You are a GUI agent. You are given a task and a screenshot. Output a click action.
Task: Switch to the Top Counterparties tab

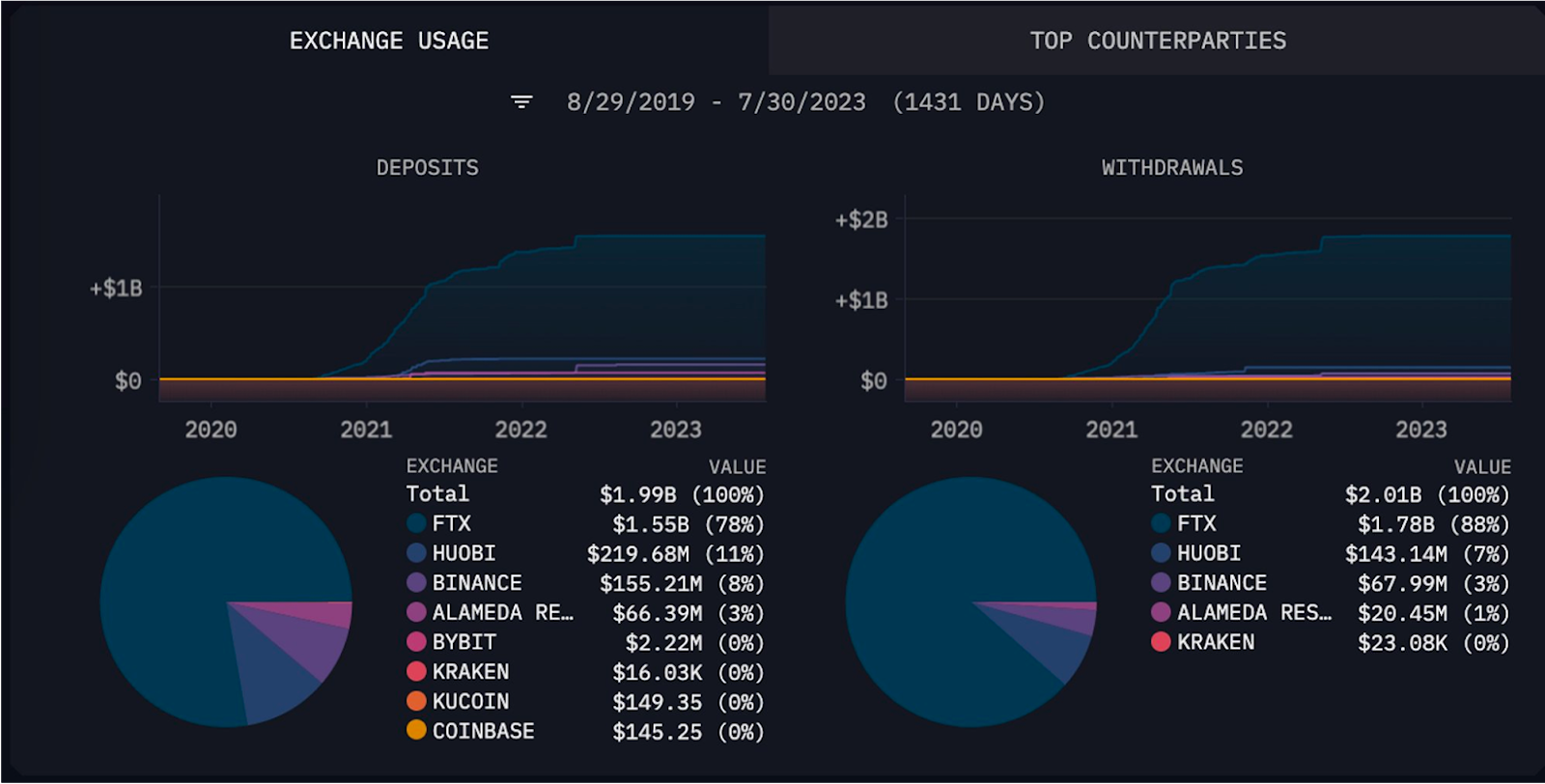point(1157,41)
